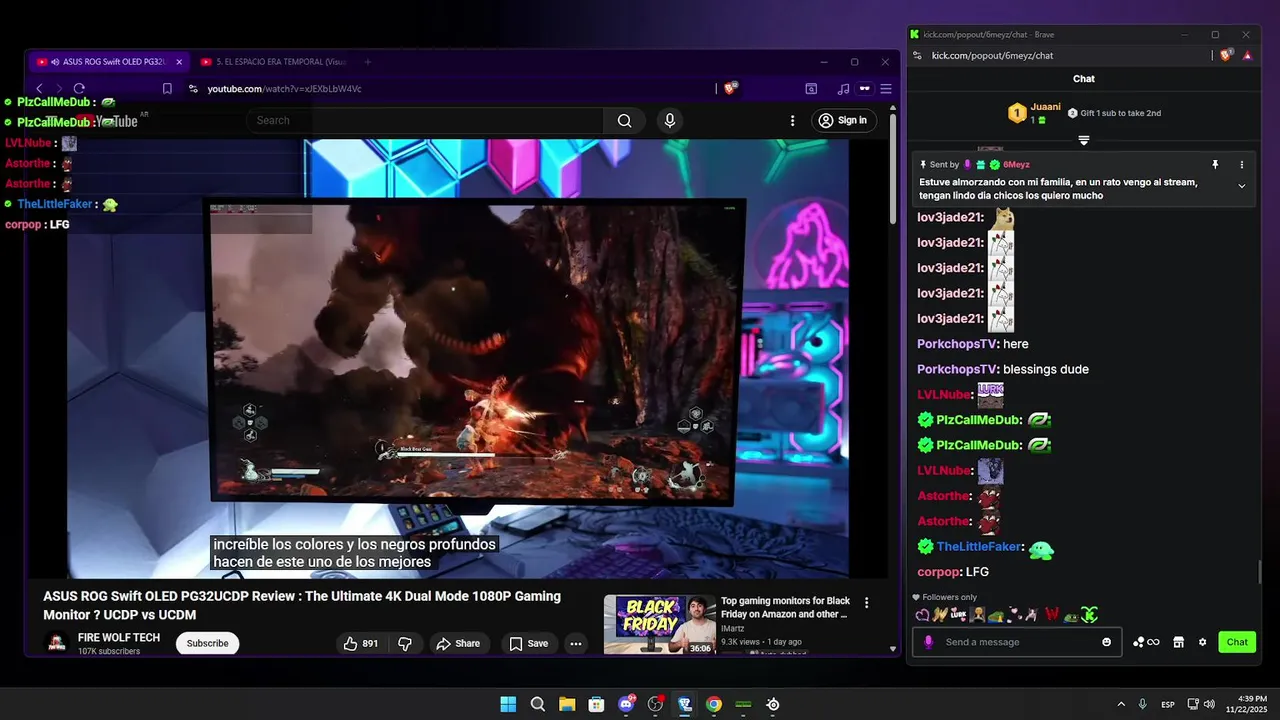
Task: Click the green Chat send button
Action: pos(1237,642)
